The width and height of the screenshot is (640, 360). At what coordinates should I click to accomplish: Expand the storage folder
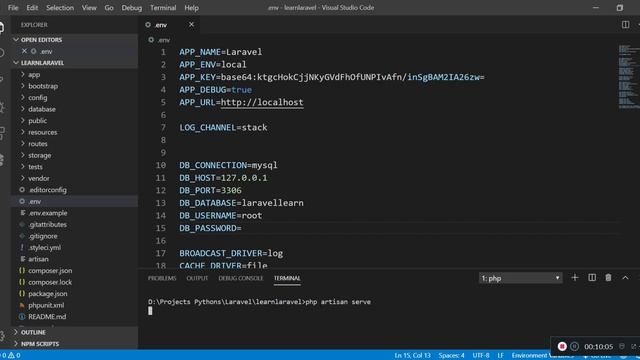[x=40, y=155]
